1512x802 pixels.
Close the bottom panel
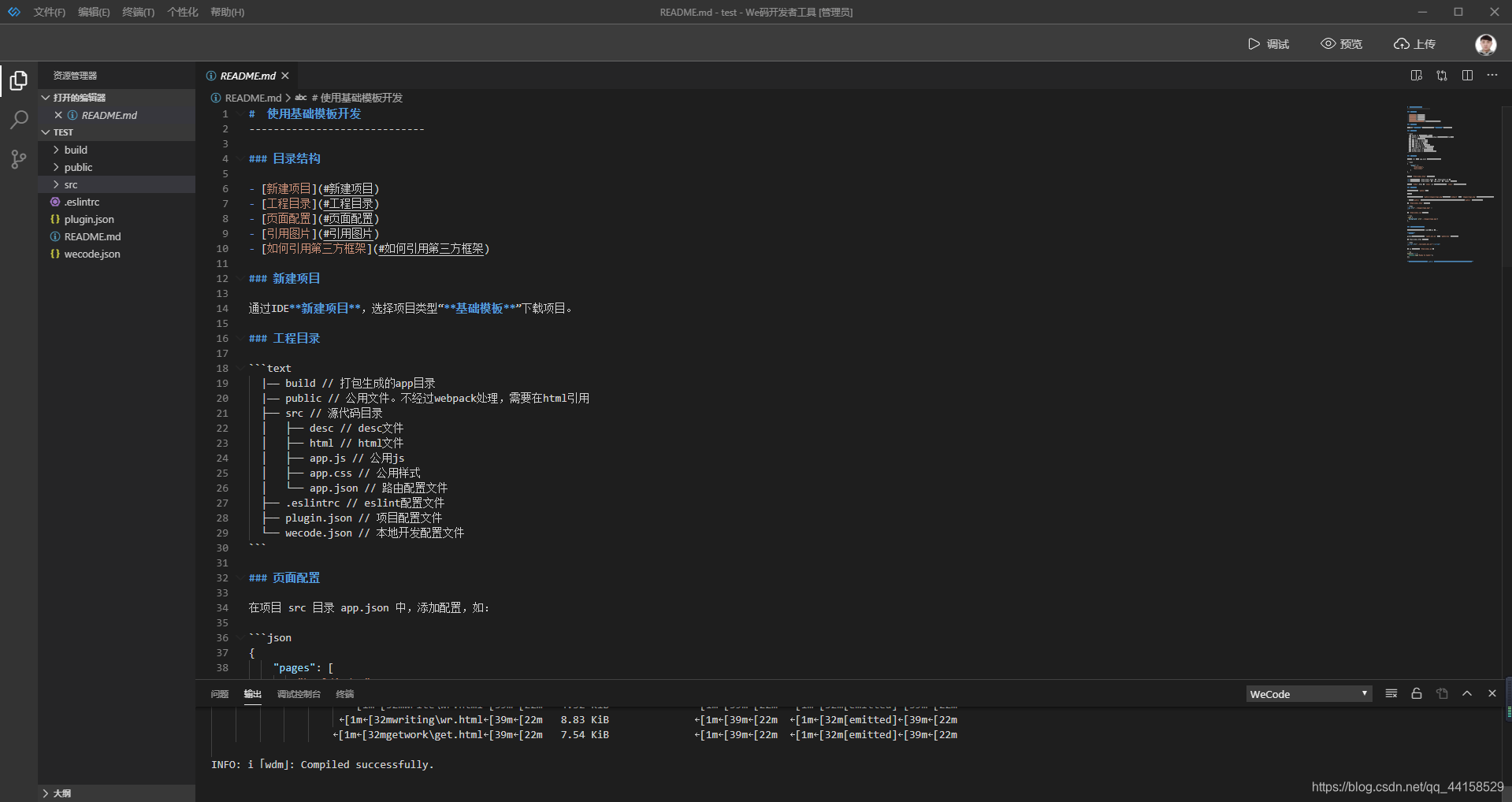point(1492,693)
